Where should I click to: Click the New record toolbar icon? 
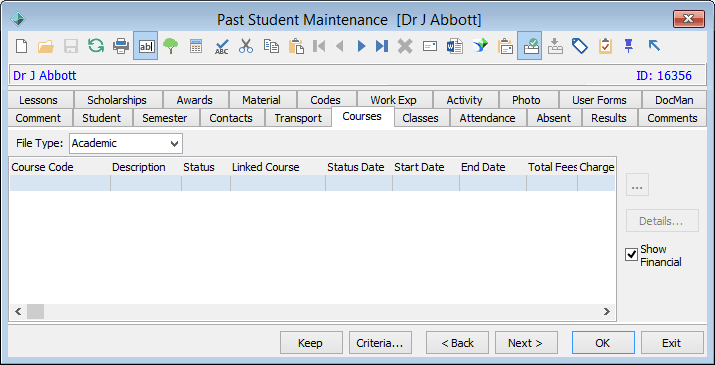point(21,46)
